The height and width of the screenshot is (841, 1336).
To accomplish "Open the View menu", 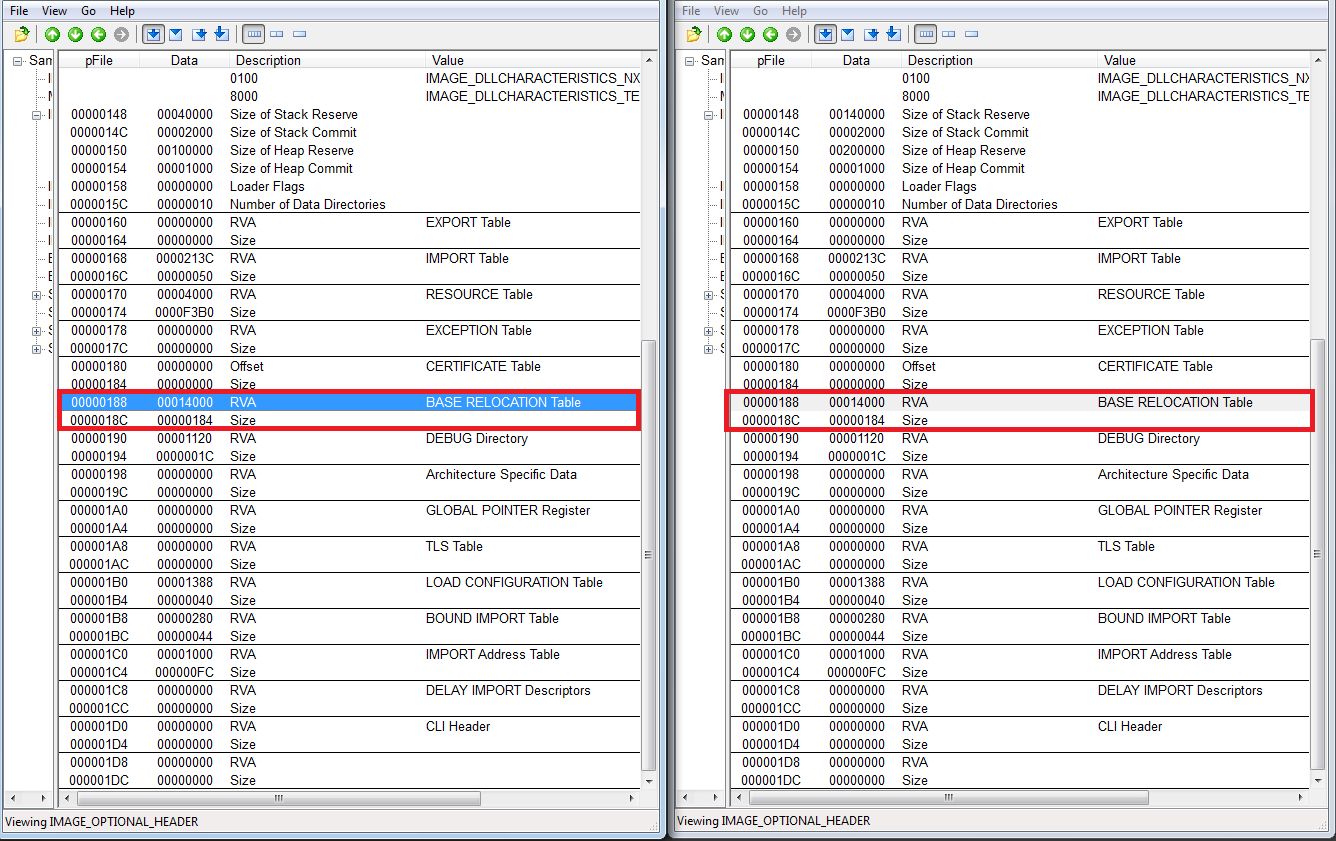I will pyautogui.click(x=54, y=11).
